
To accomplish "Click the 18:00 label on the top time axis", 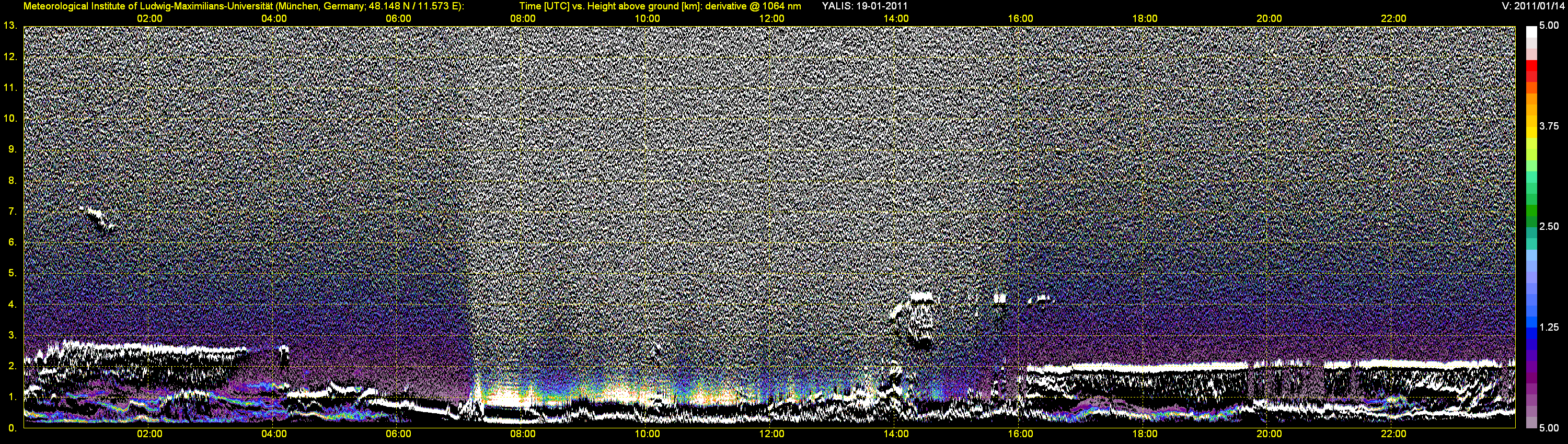I will 1145,19.
